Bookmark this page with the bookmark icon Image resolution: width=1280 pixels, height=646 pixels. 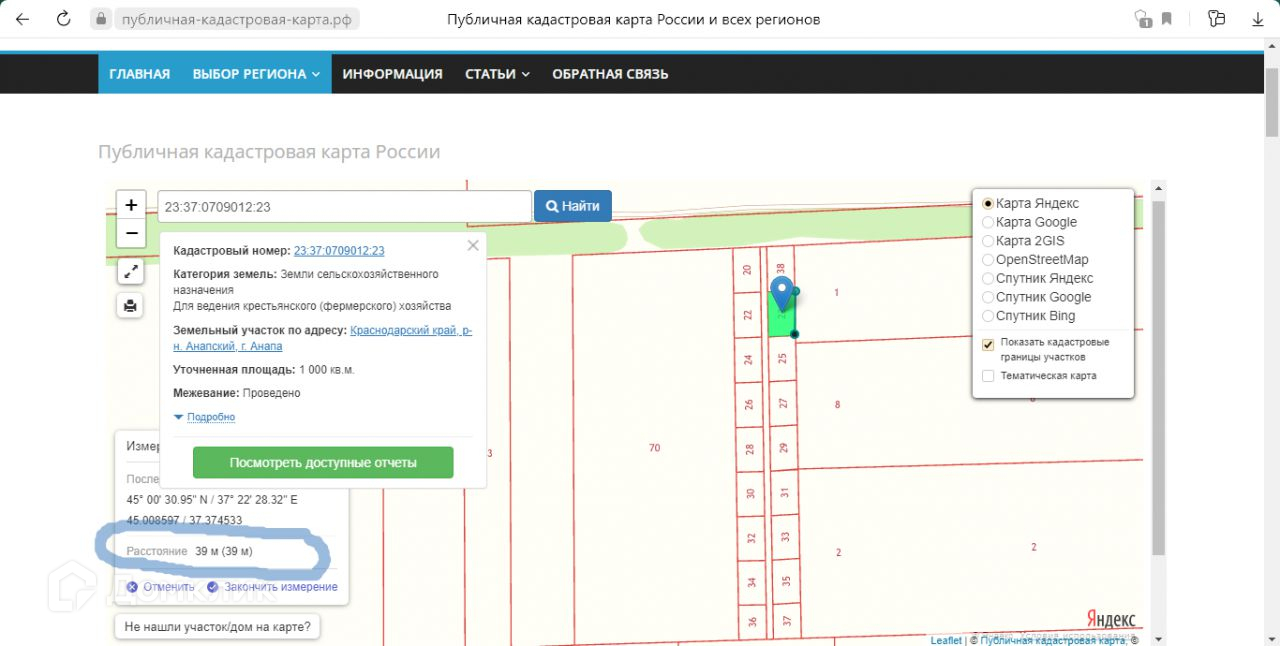click(x=1167, y=19)
